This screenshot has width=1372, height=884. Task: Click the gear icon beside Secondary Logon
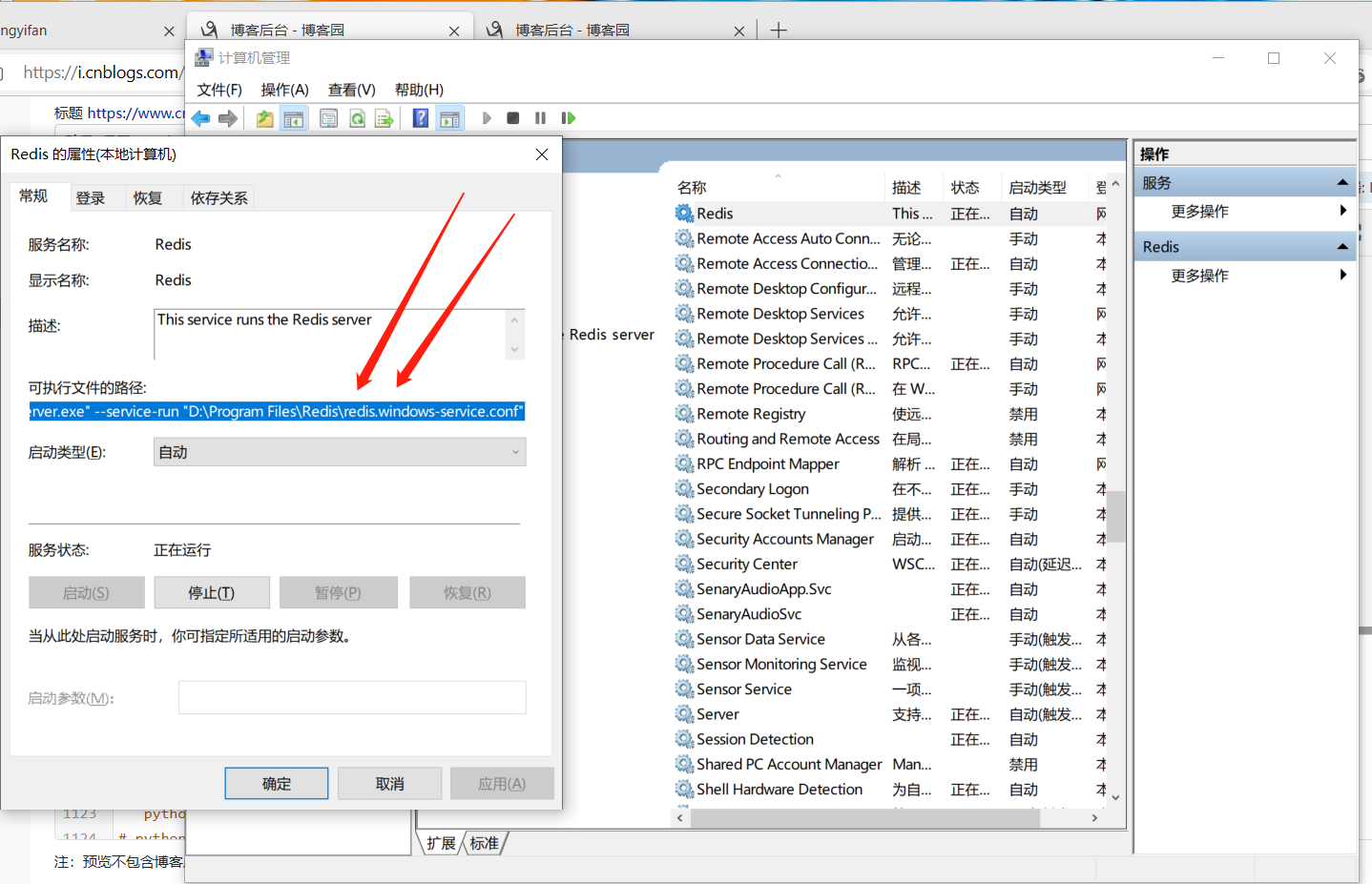click(684, 488)
